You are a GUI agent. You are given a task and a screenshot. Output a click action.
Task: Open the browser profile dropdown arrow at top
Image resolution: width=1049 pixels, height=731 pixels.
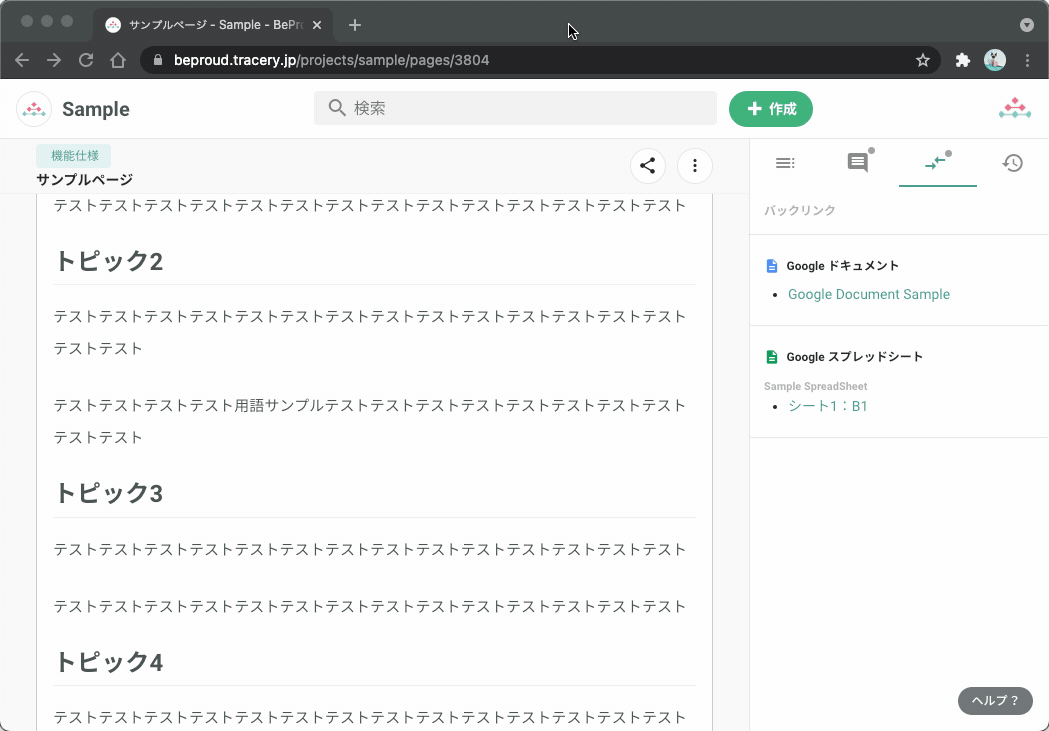coord(1026,25)
